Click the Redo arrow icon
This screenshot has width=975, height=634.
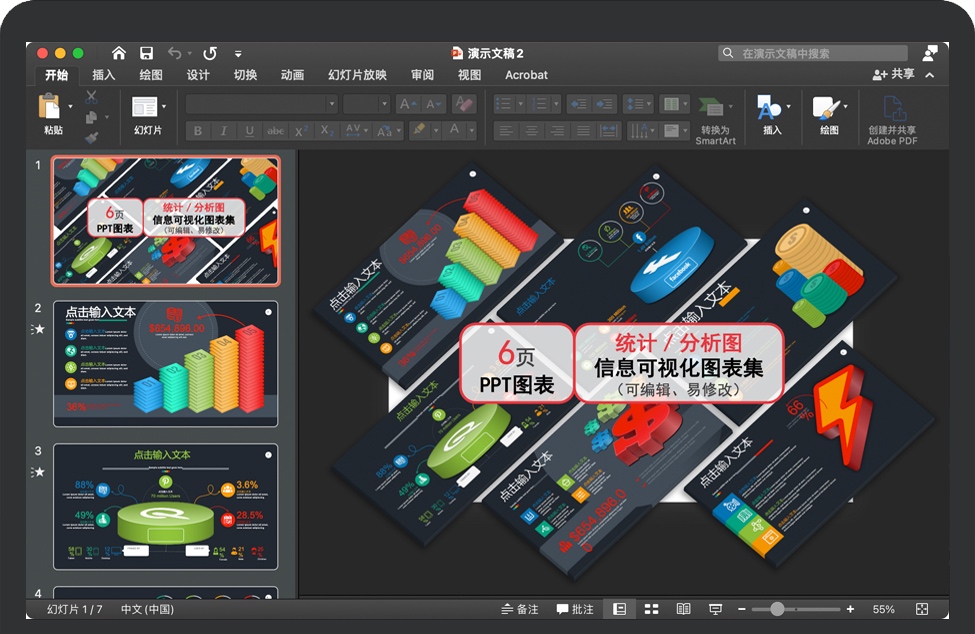[x=209, y=53]
